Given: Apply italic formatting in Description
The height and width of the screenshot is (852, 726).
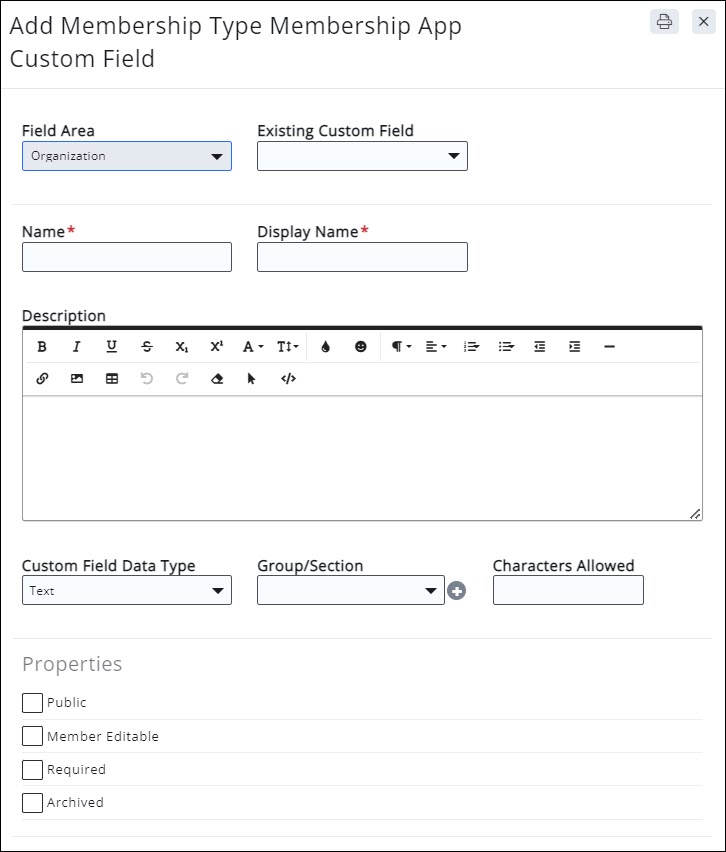Looking at the screenshot, I should coord(76,347).
